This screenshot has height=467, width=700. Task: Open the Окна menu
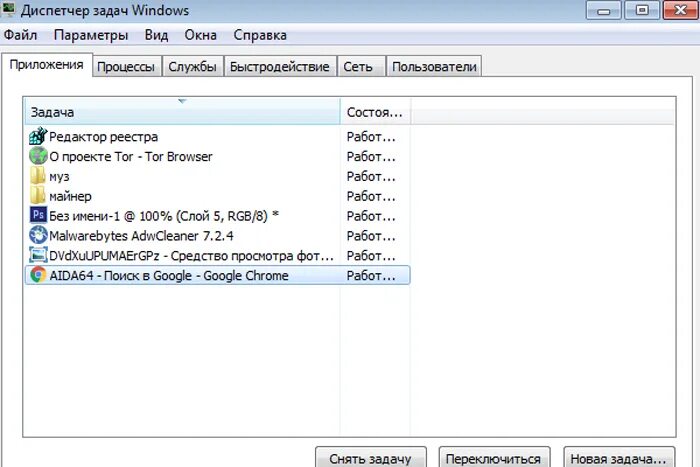[x=200, y=35]
